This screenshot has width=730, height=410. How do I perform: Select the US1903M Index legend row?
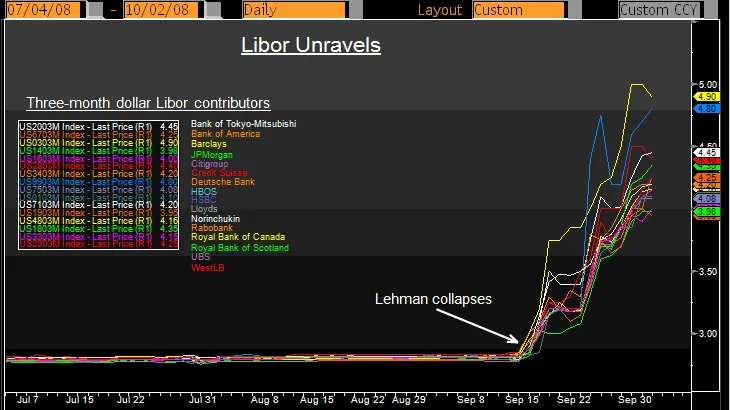pos(98,213)
